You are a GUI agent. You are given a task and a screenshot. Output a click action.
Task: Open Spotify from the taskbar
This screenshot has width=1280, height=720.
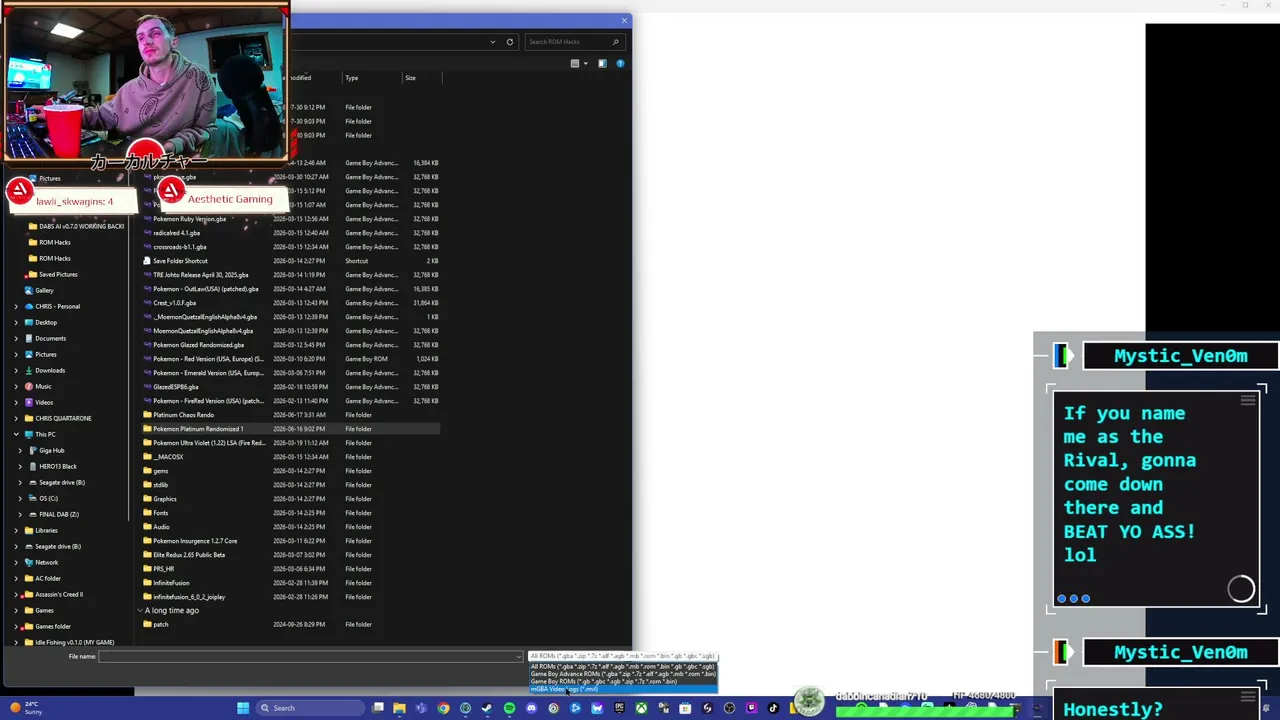(509, 708)
